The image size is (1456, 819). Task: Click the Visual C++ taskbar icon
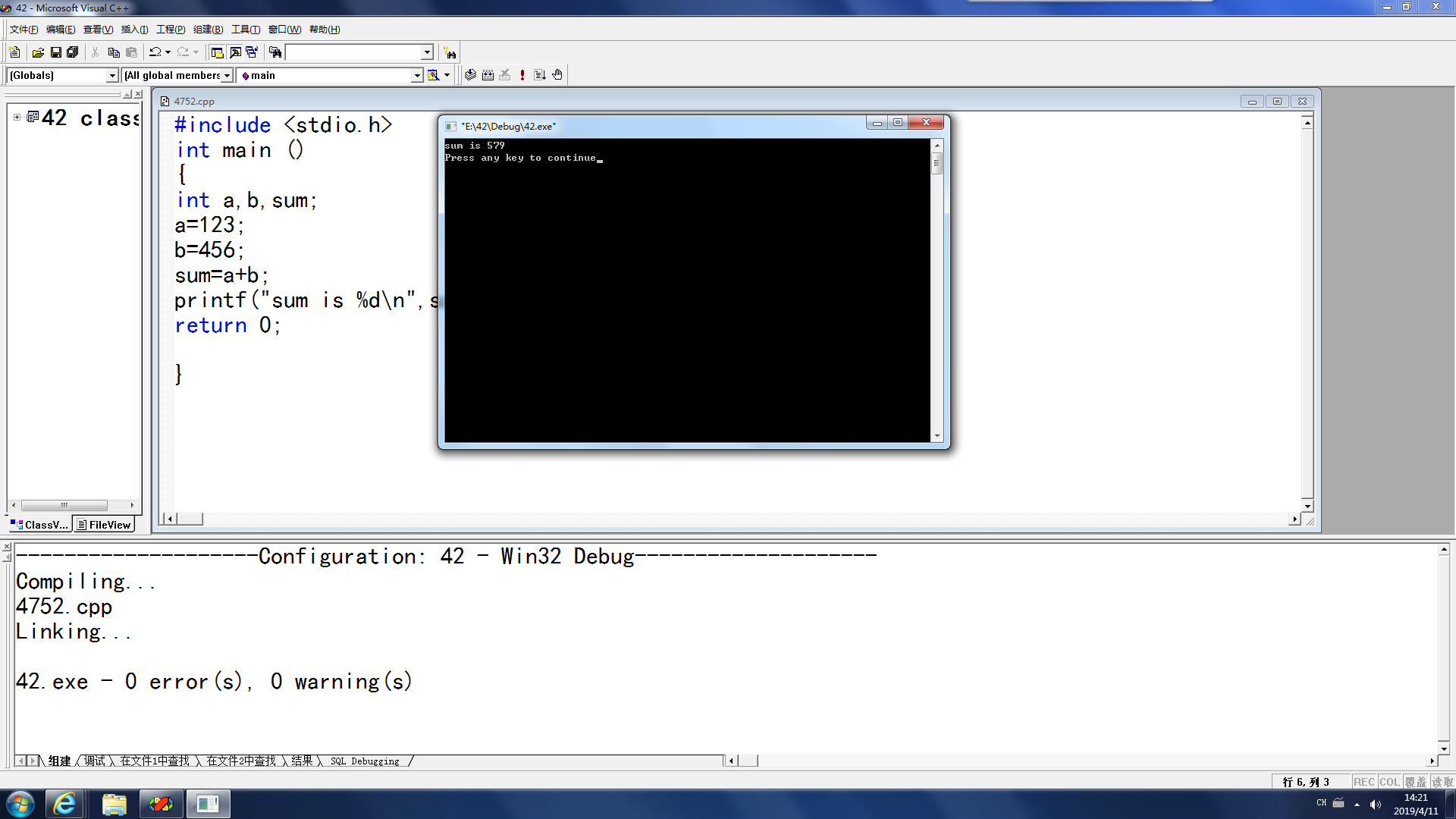[x=161, y=804]
